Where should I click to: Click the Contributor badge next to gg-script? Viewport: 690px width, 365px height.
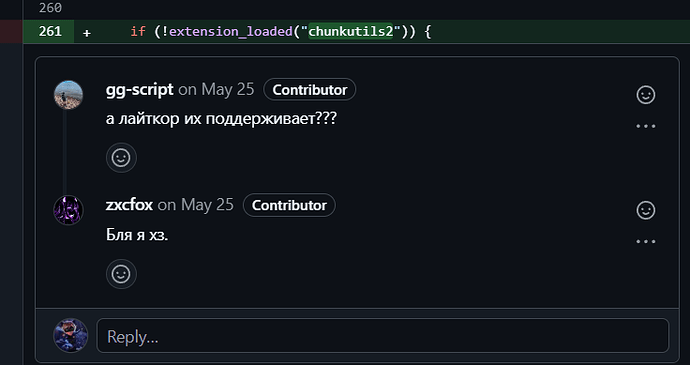click(x=310, y=90)
